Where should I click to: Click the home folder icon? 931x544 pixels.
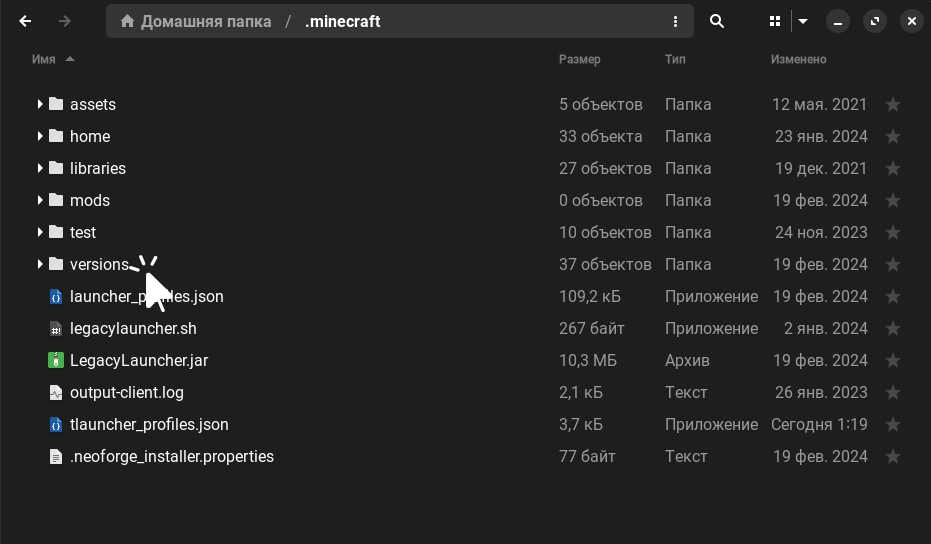tap(56, 136)
